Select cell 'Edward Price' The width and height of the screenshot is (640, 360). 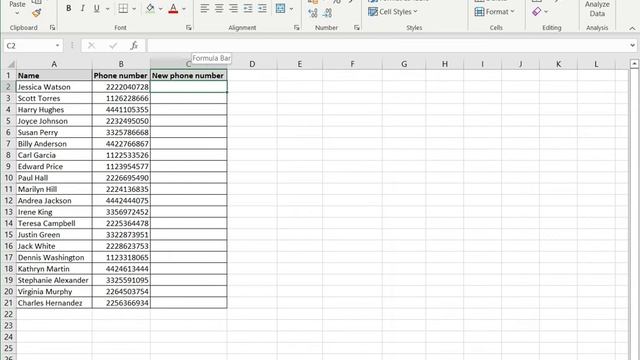tap(54, 167)
